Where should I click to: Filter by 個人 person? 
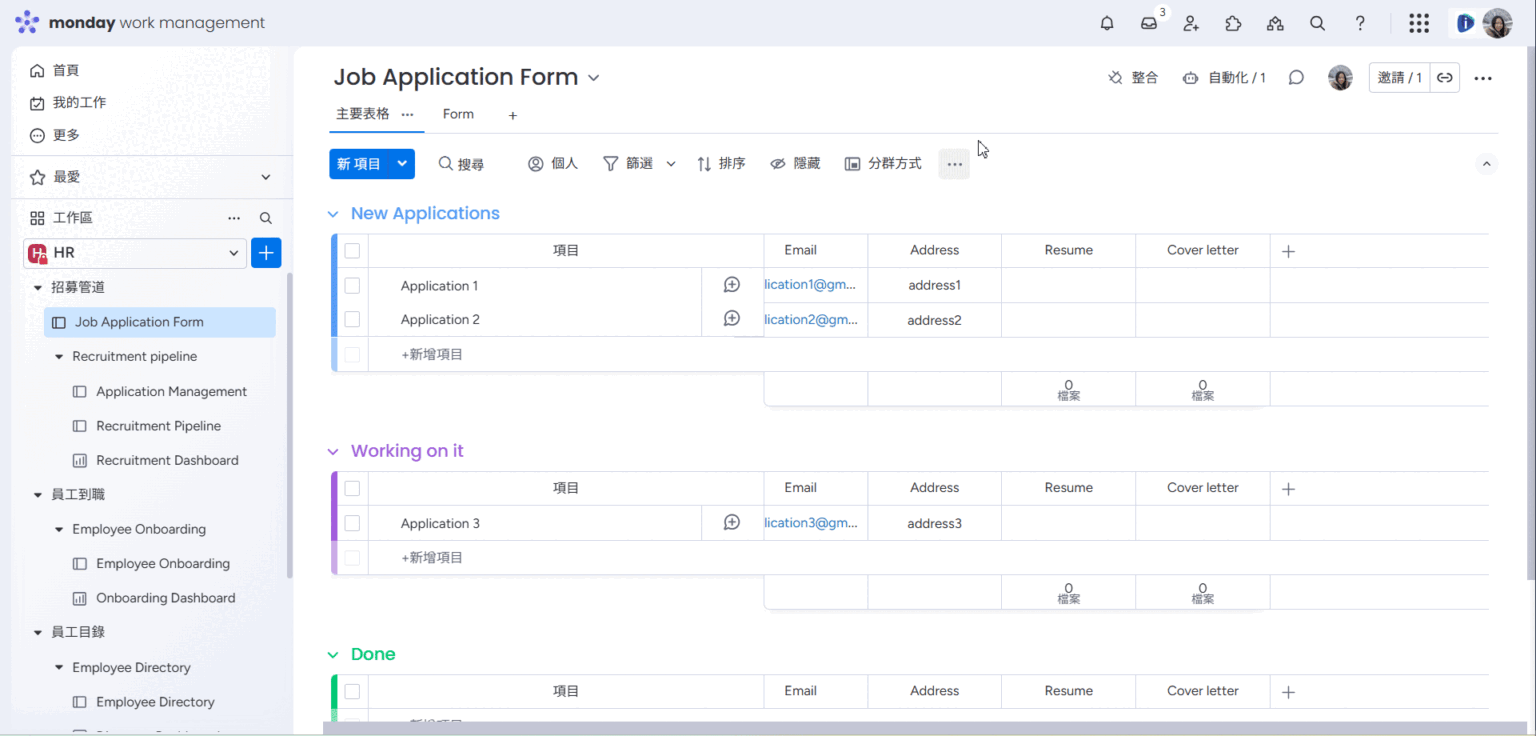tap(553, 164)
